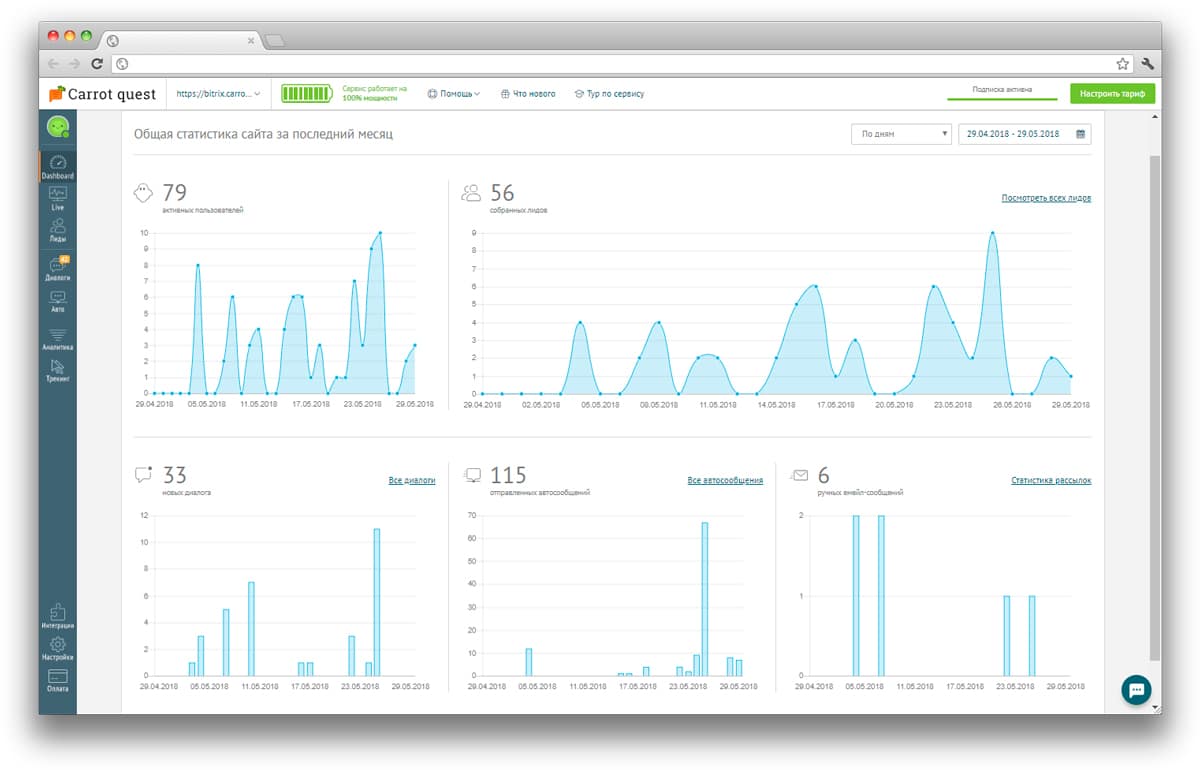Open the Авто auto-messages section
This screenshot has width=1200, height=770.
(x=57, y=301)
